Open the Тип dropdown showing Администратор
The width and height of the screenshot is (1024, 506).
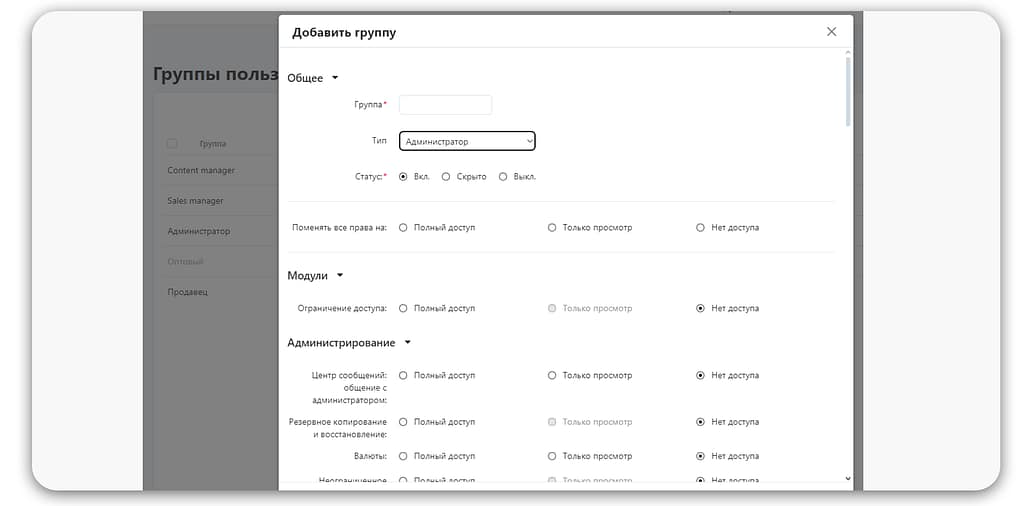click(x=467, y=142)
